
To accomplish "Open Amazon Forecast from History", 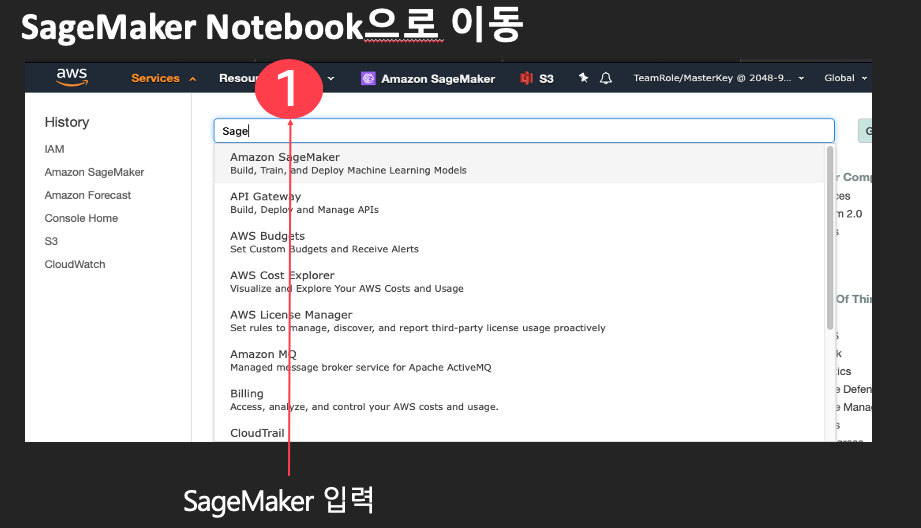I will (88, 195).
